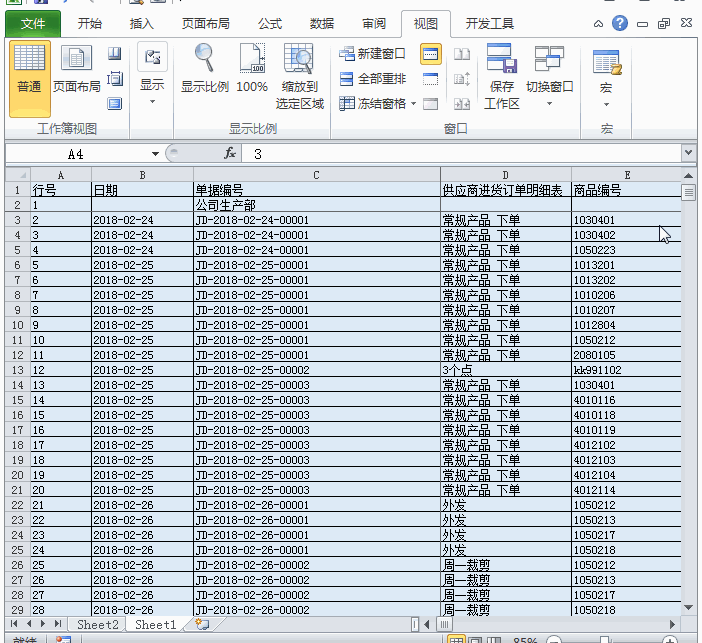Open the Name Box dropdown arrow
The width and height of the screenshot is (702, 643).
pyautogui.click(x=155, y=154)
